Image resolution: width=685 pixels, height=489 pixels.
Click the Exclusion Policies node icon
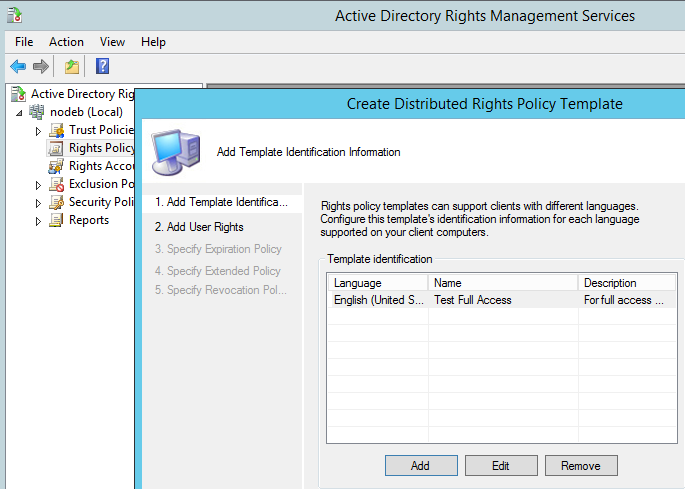coord(56,184)
